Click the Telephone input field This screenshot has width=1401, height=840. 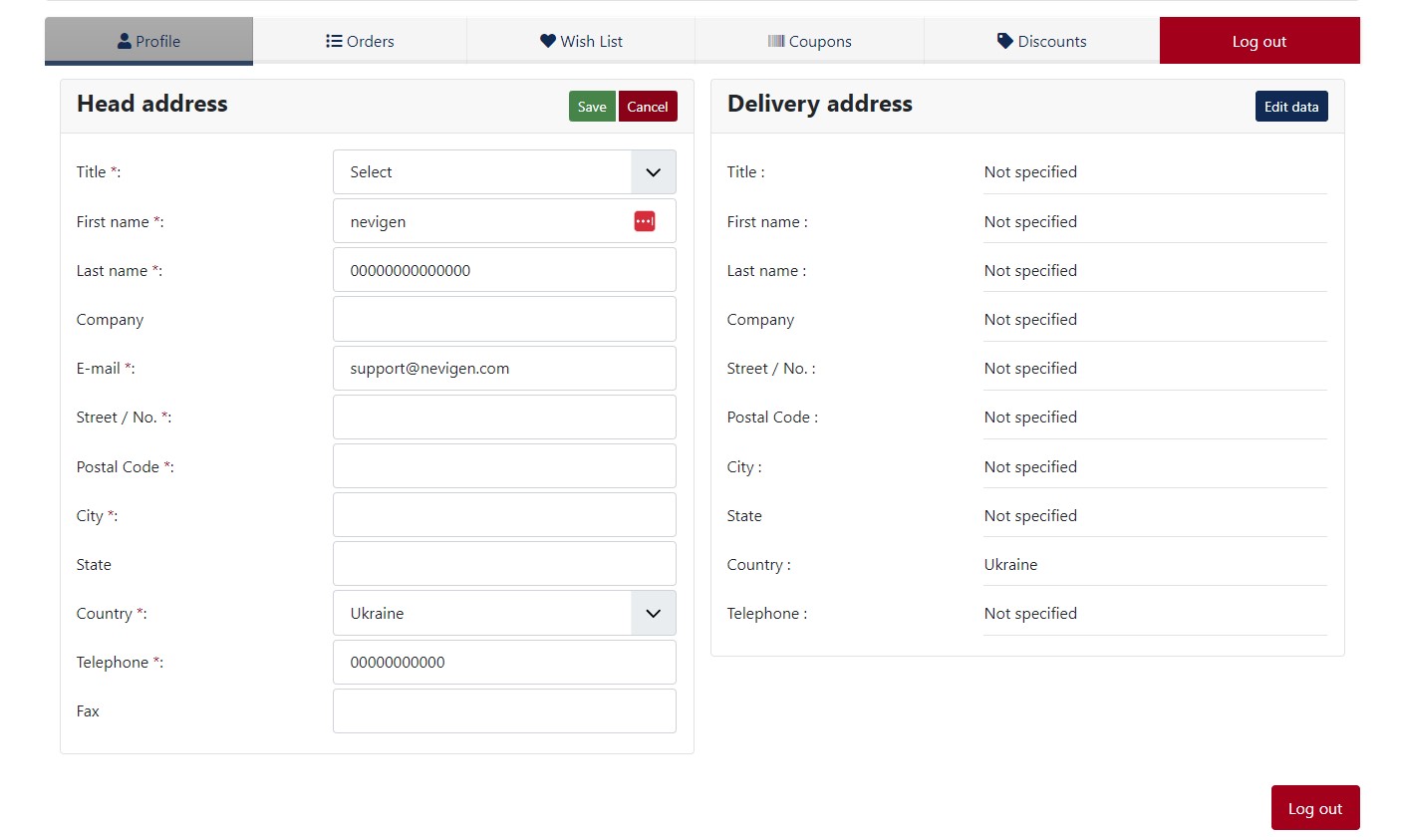point(504,663)
